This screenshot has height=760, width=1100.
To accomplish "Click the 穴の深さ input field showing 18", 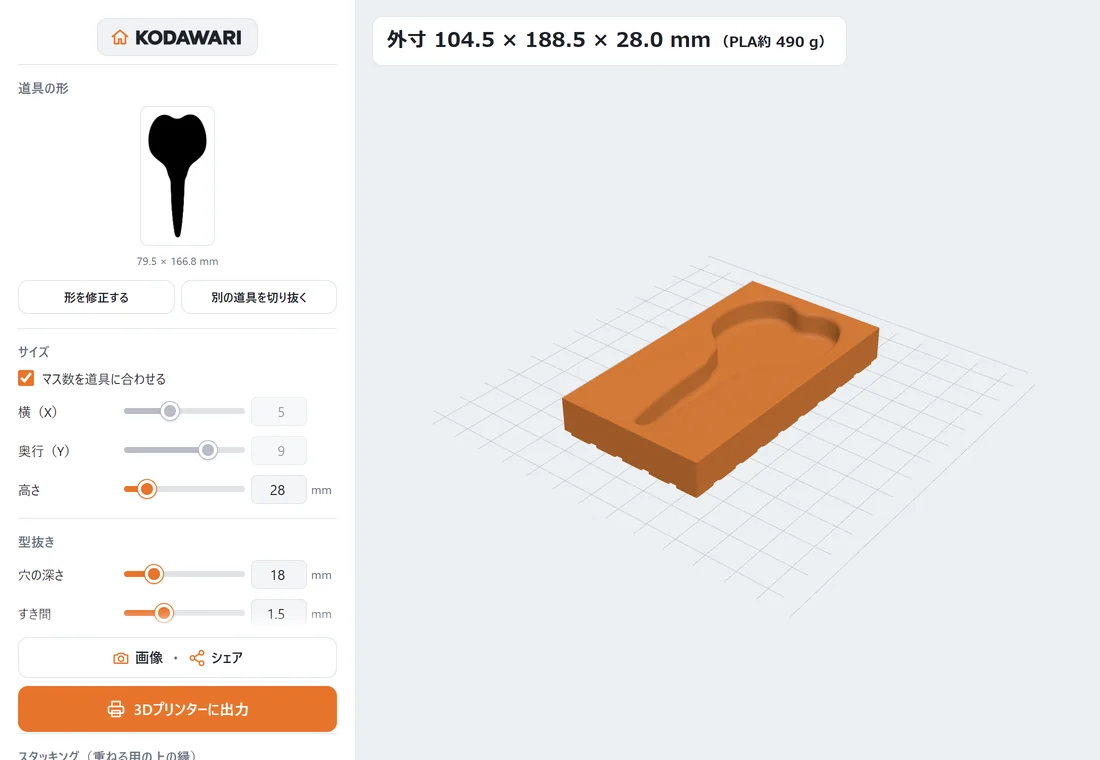I will (279, 575).
